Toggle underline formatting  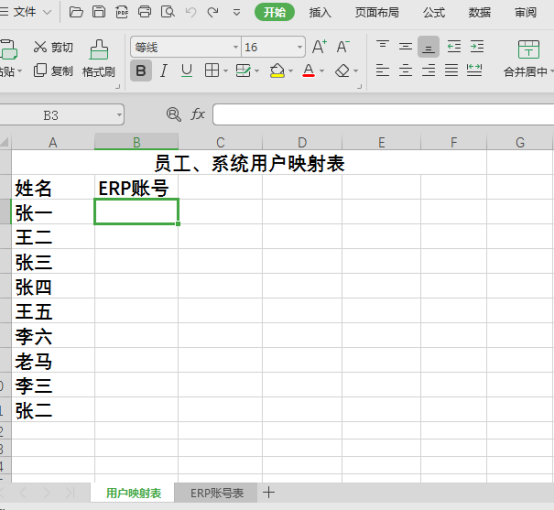coord(187,71)
